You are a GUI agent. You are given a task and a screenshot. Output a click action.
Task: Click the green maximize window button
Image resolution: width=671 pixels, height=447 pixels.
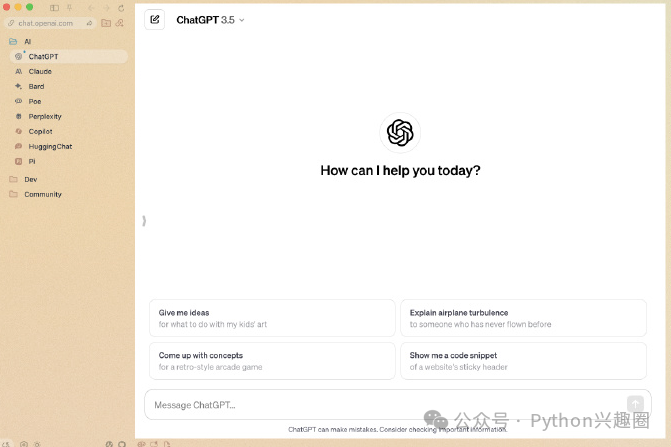[30, 7]
